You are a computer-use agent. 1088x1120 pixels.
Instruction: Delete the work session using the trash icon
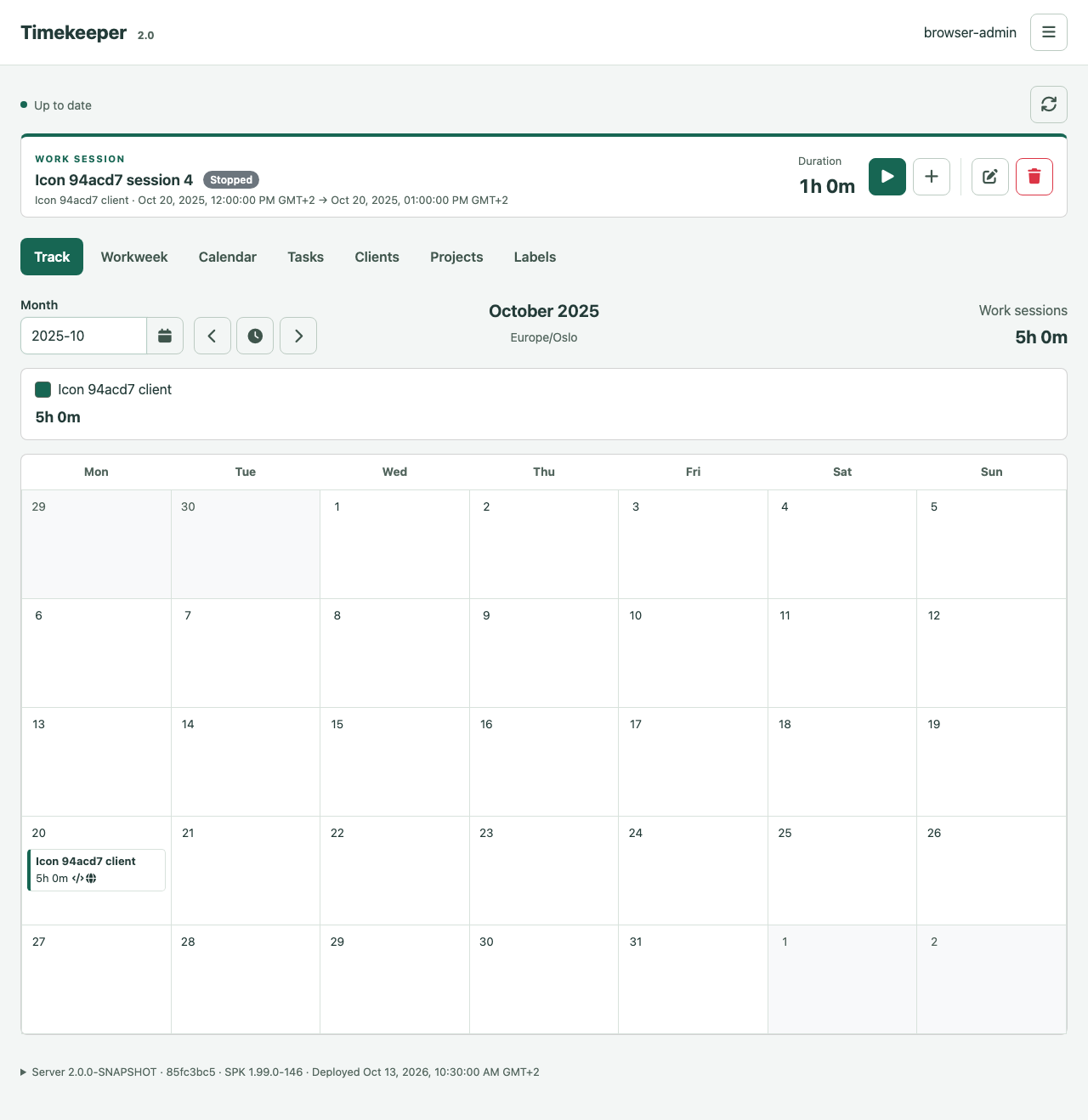(1034, 177)
